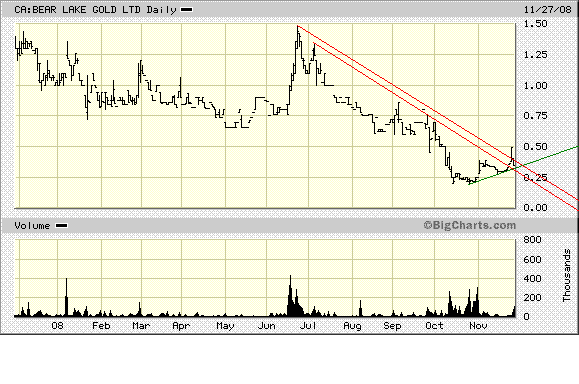Click the Aug month label

pyautogui.click(x=352, y=326)
